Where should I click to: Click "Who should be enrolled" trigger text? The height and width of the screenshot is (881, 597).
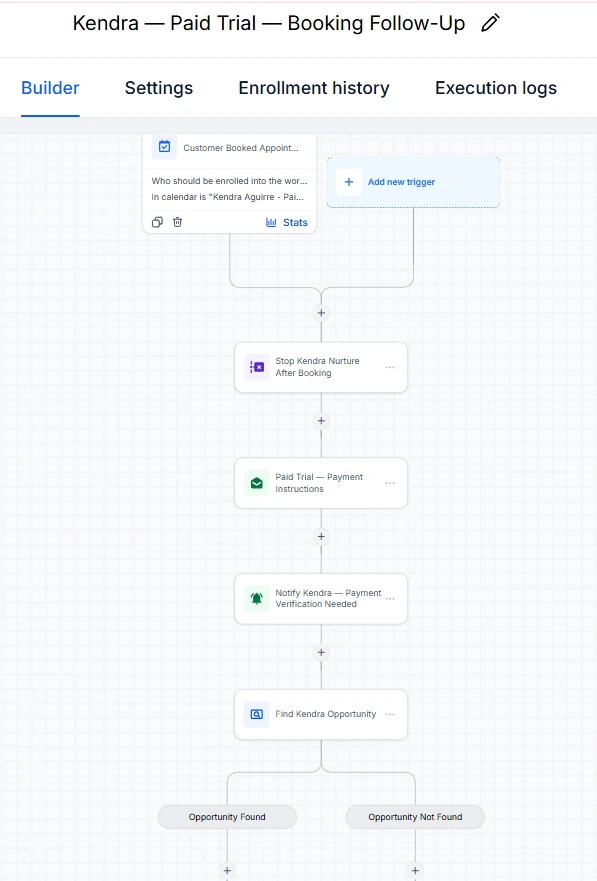229,181
